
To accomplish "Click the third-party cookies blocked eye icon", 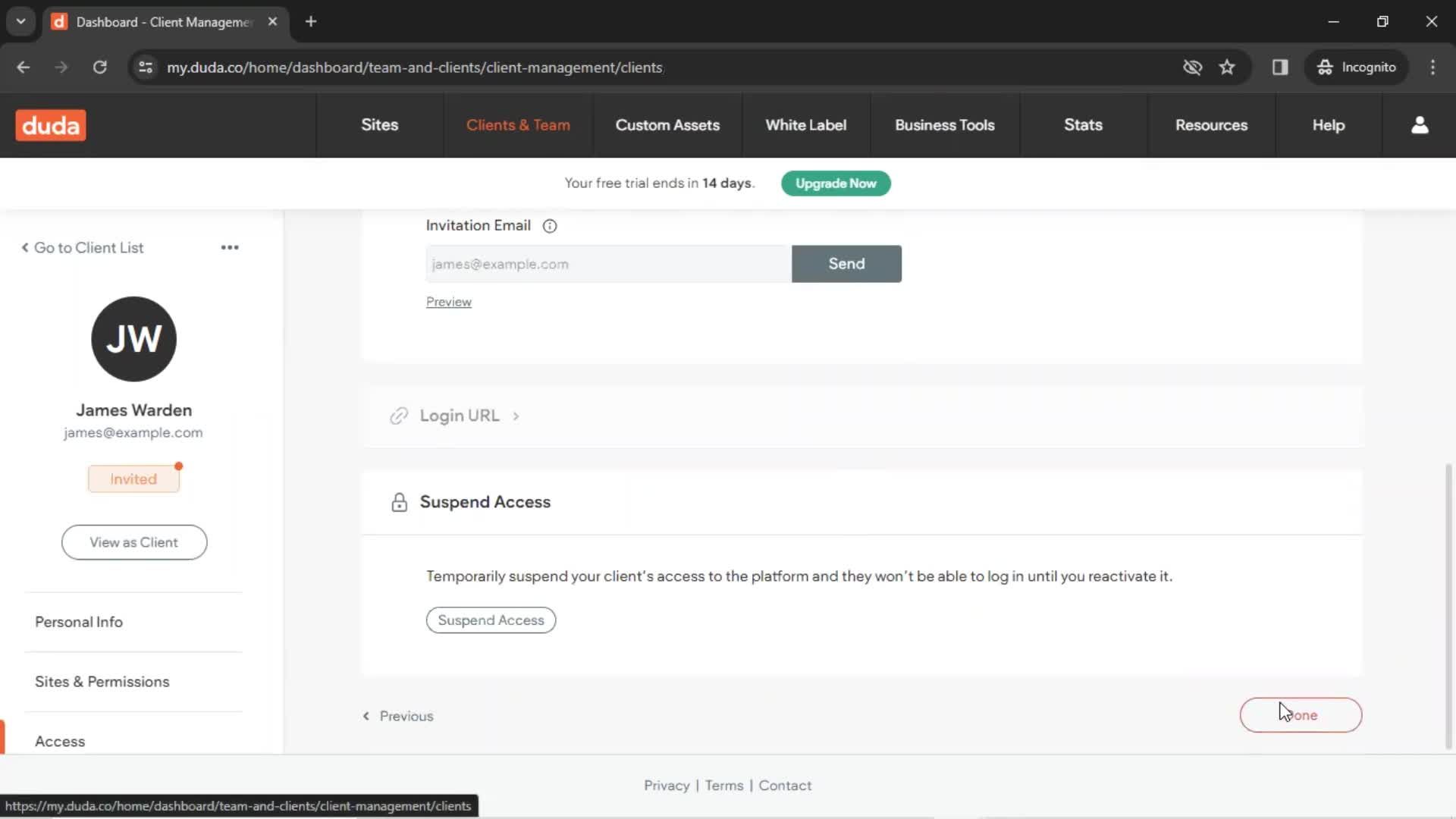I will (1192, 67).
